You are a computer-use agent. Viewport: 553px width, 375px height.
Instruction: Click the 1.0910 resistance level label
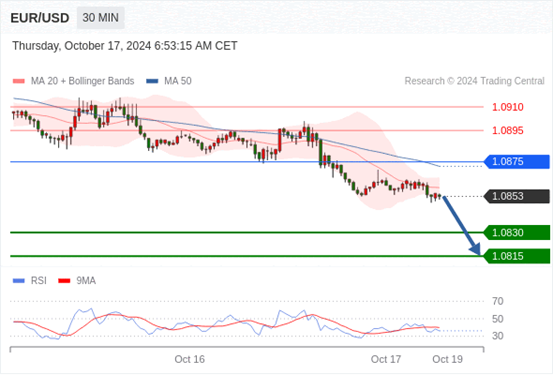(x=508, y=107)
